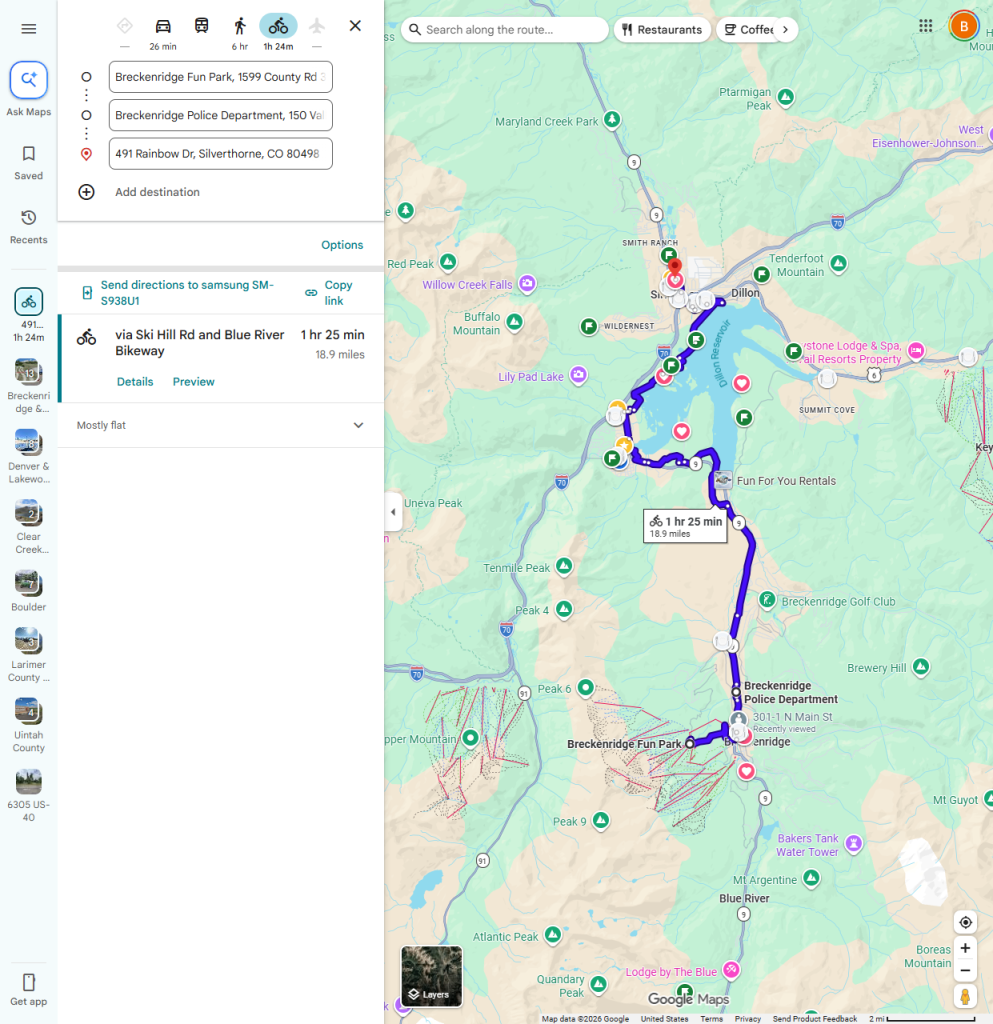The image size is (993, 1024).
Task: Zoom in the map
Action: [x=965, y=948]
